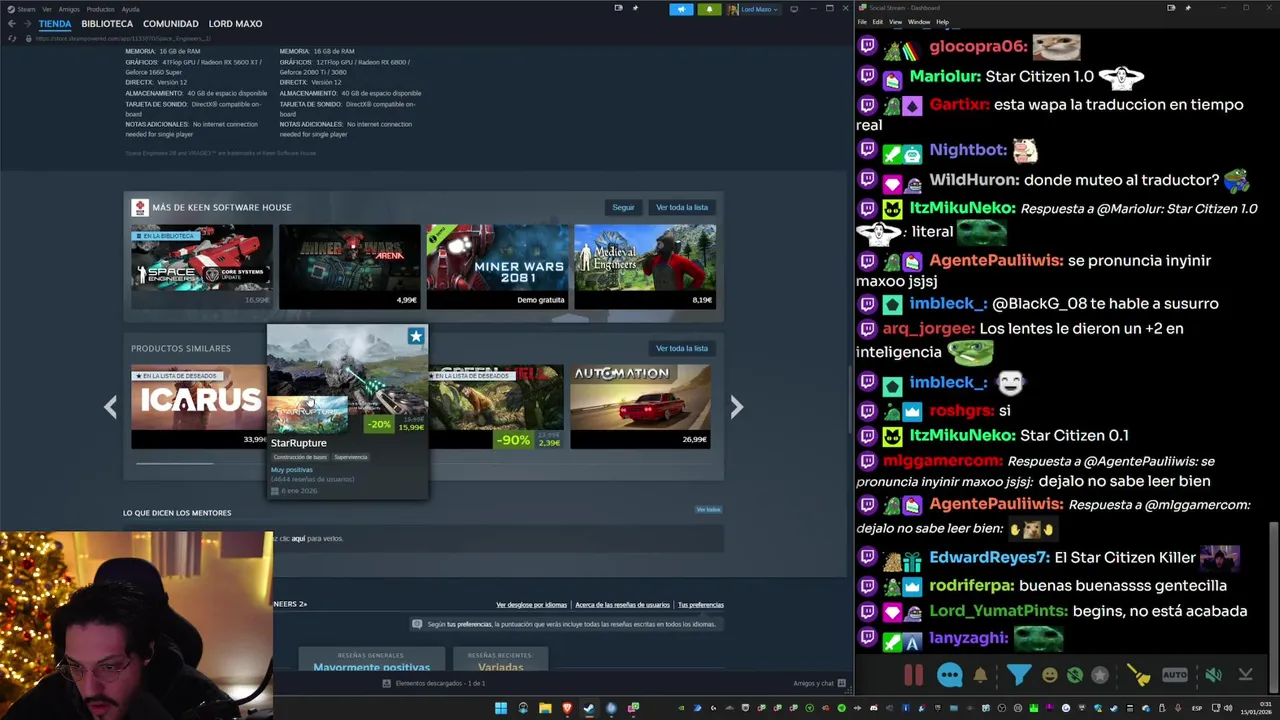Open the Ver menu in Steam
The width and height of the screenshot is (1280, 720).
point(47,9)
